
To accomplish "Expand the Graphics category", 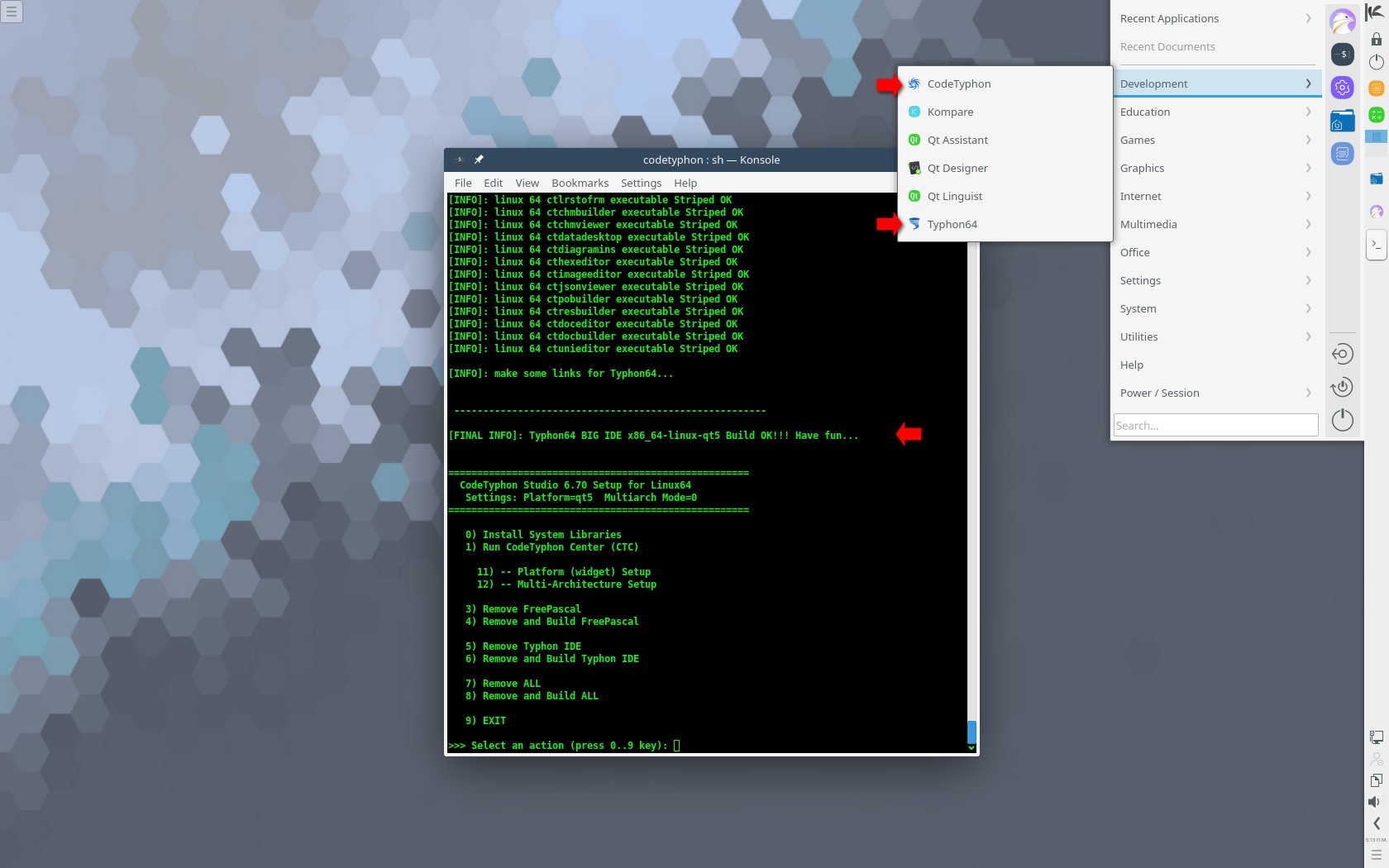I will pos(1215,168).
